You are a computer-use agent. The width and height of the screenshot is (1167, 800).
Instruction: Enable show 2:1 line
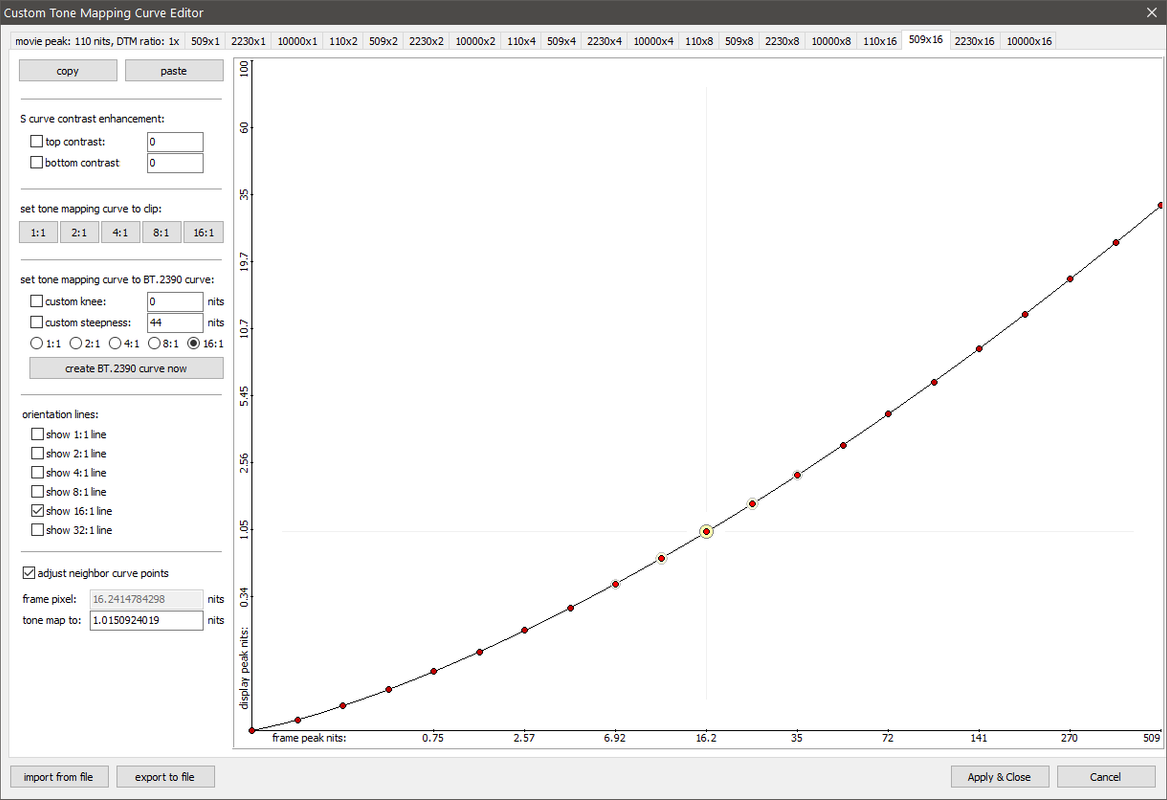coord(37,453)
